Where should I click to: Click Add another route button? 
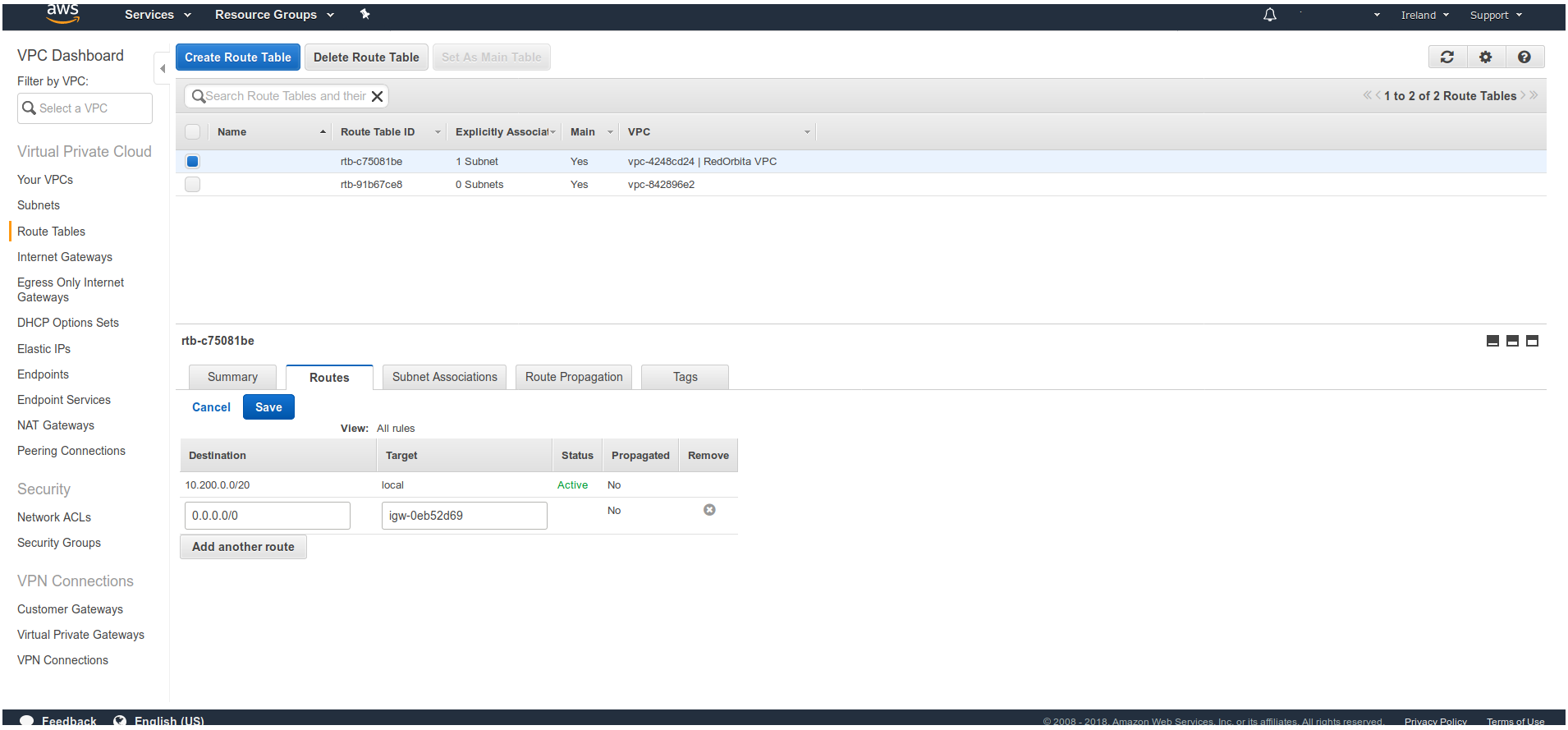[x=243, y=547]
